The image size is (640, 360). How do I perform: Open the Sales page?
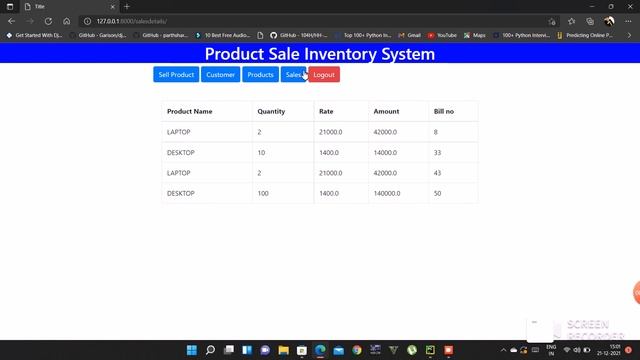click(293, 75)
